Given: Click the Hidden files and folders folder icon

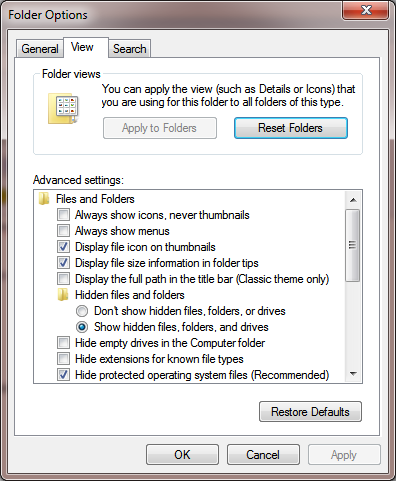Looking at the screenshot, I should [x=63, y=295].
